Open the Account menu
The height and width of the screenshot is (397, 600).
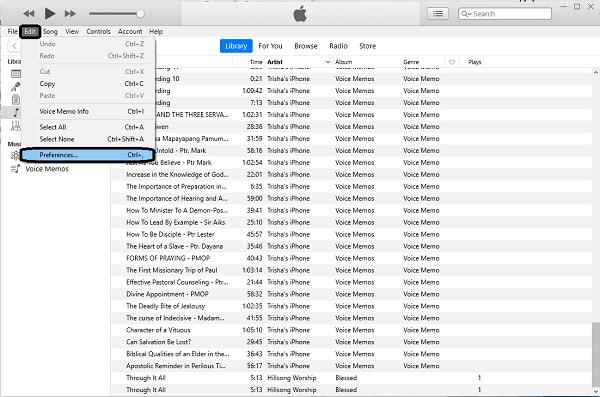tap(130, 31)
